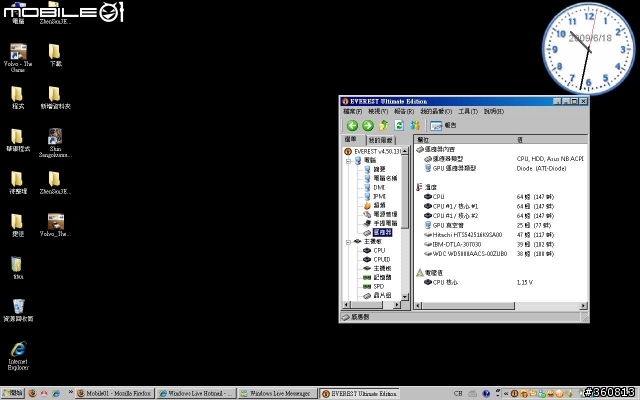Collapse the 電腦 tree branch

[349, 161]
